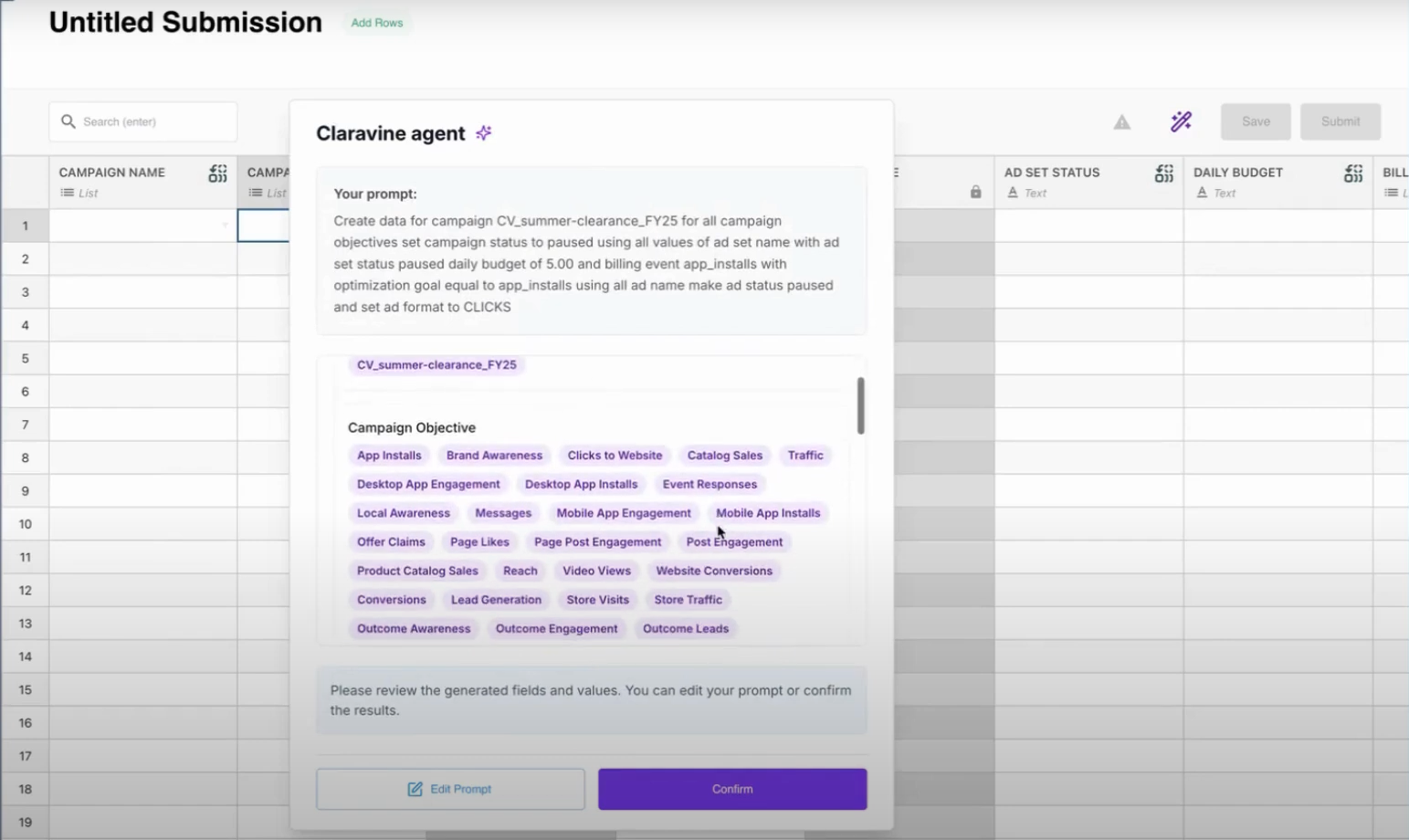Viewport: 1409px width, 840px height.
Task: Open Daily Budget column settings icon
Action: (1352, 173)
